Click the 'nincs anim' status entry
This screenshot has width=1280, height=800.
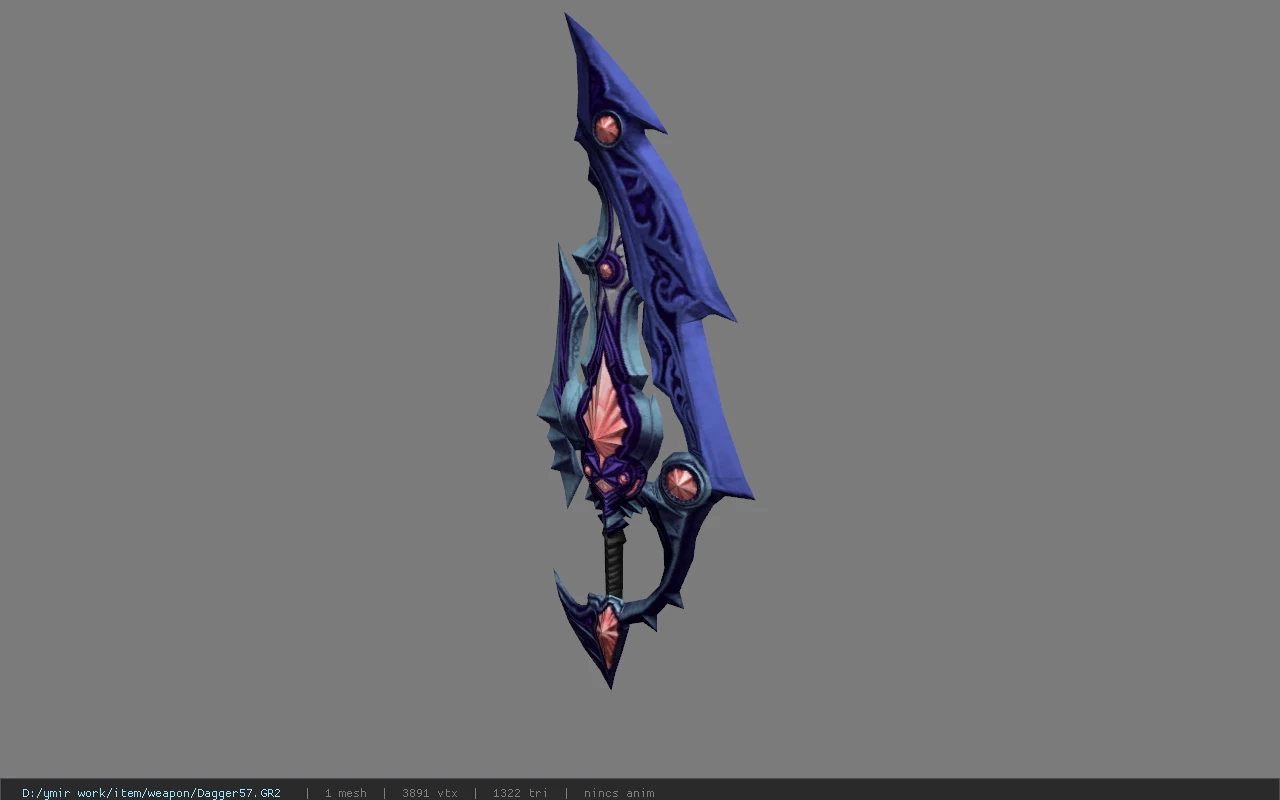[619, 793]
